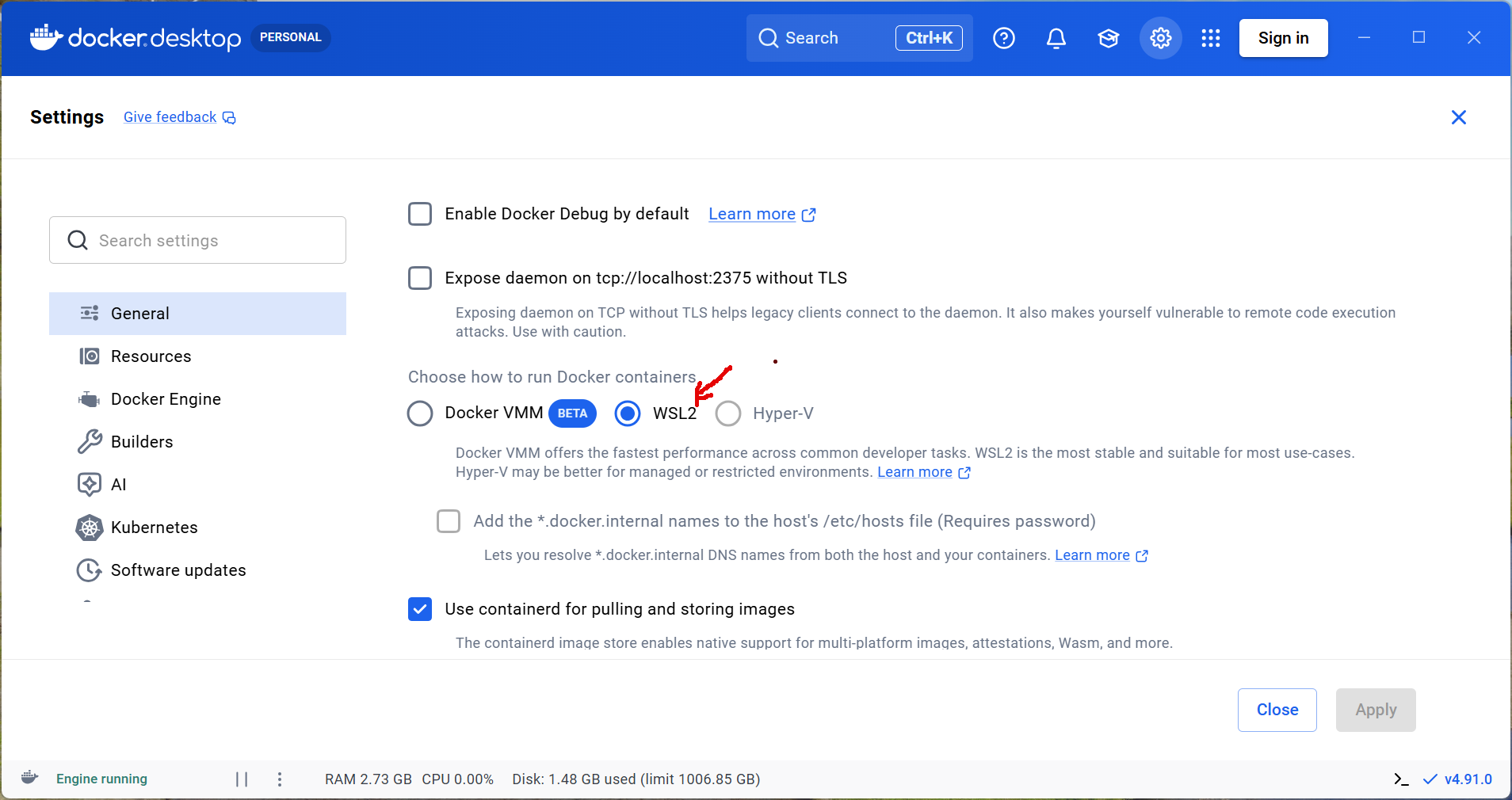Open Learn more link about VMM and WSL2

click(914, 472)
